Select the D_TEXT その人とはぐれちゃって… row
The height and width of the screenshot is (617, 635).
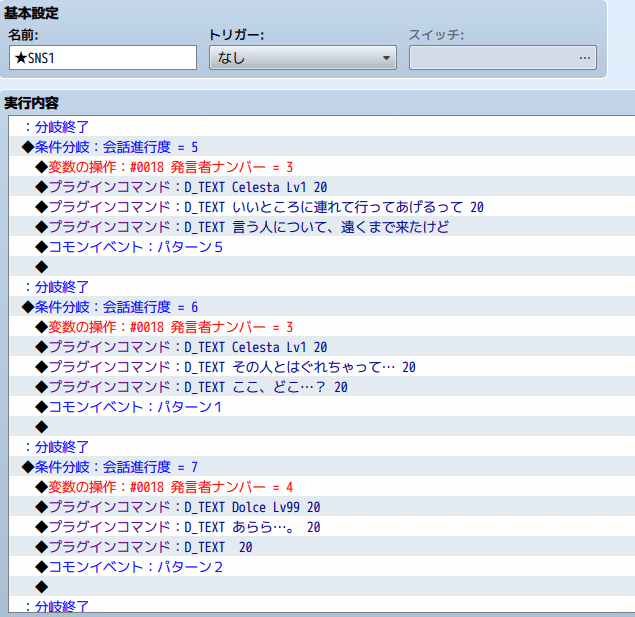pos(322,367)
